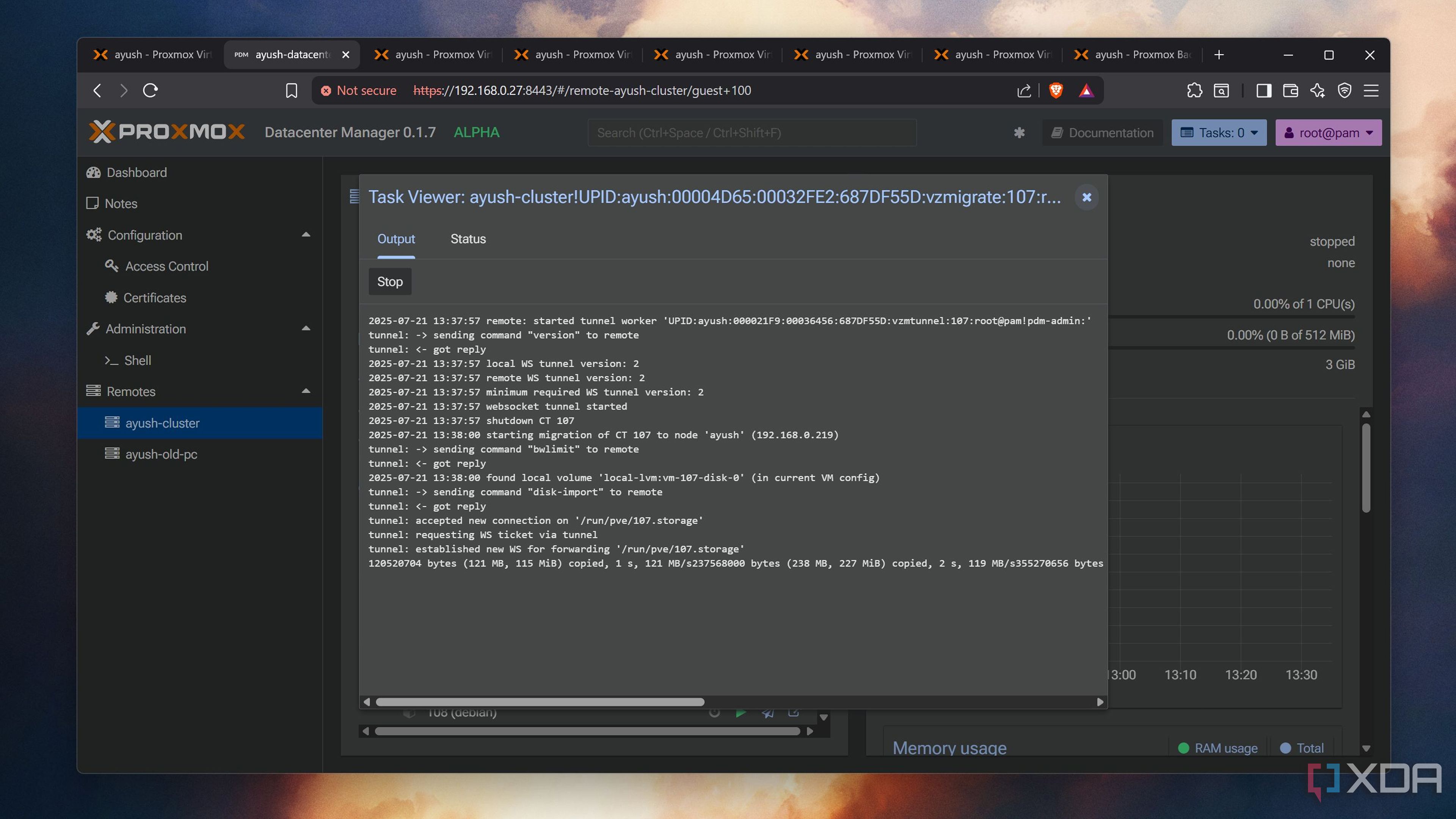Collapse the Remotes section
Screen dimensions: 1456x819
point(306,391)
